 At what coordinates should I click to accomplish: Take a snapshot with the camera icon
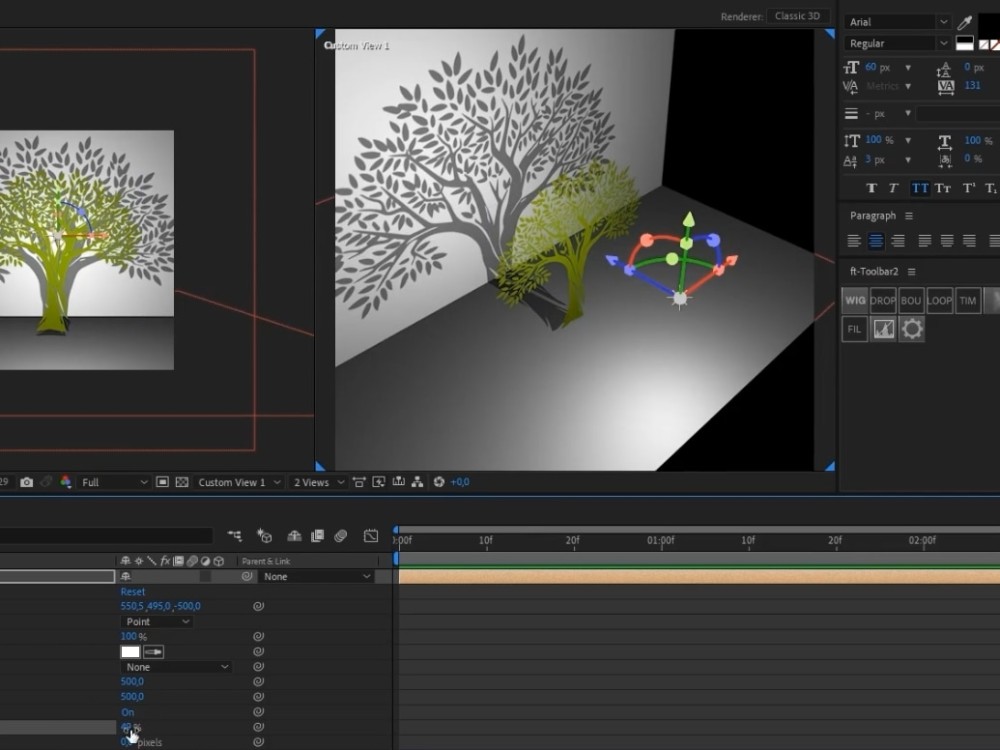[x=26, y=482]
